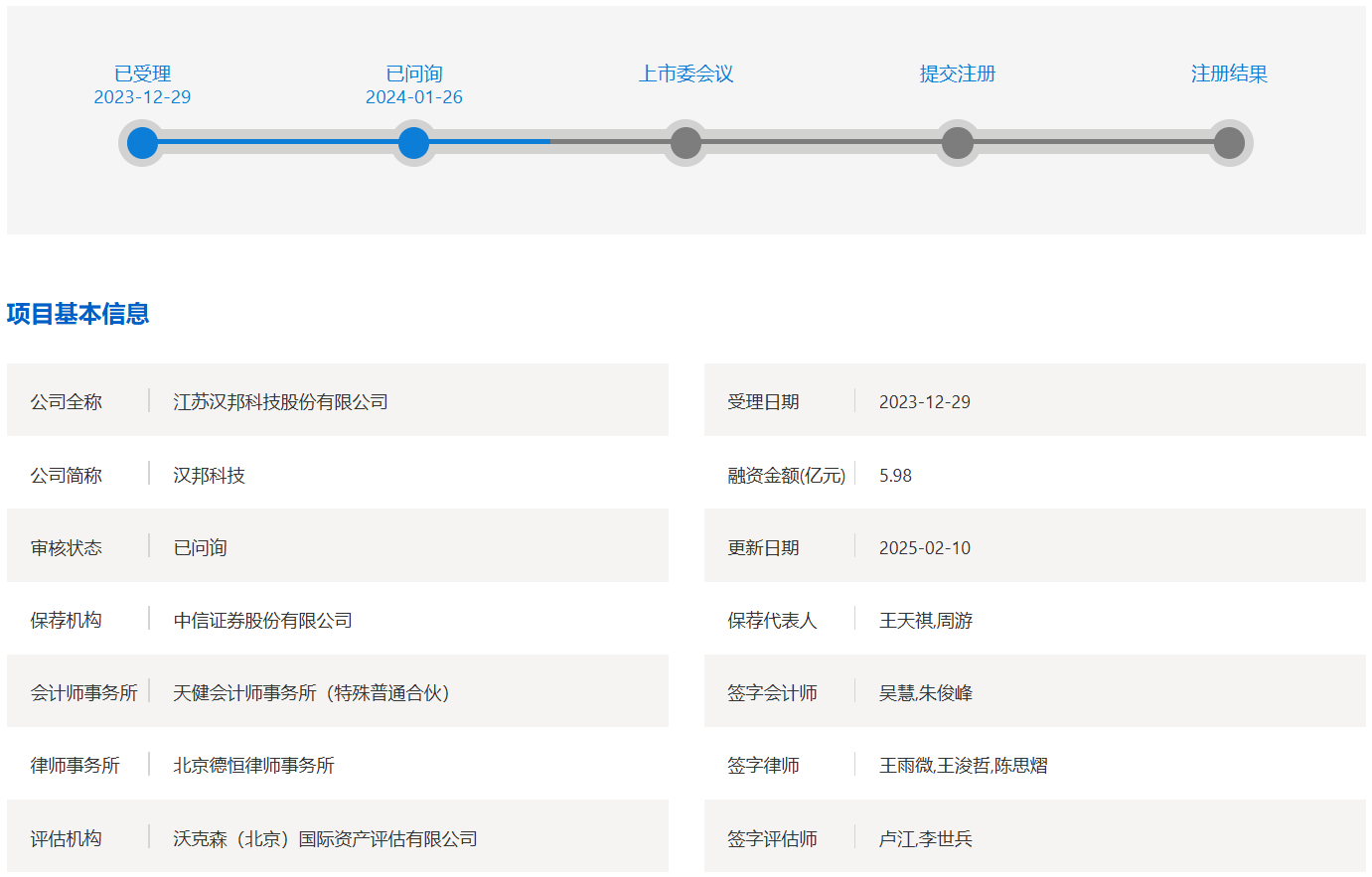Click the update date 2025-02-10
Image resolution: width=1372 pixels, height=877 pixels.
point(924,548)
